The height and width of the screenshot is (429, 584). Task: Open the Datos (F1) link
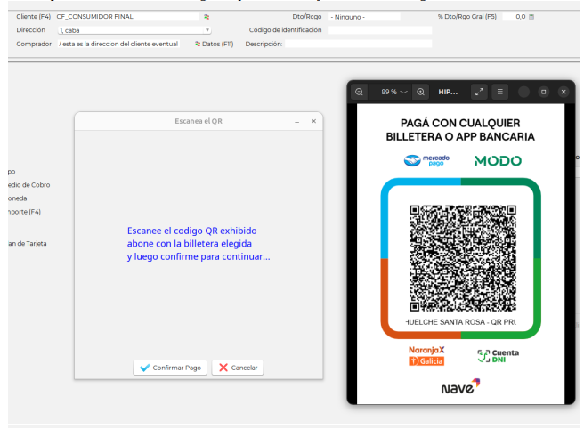click(214, 44)
